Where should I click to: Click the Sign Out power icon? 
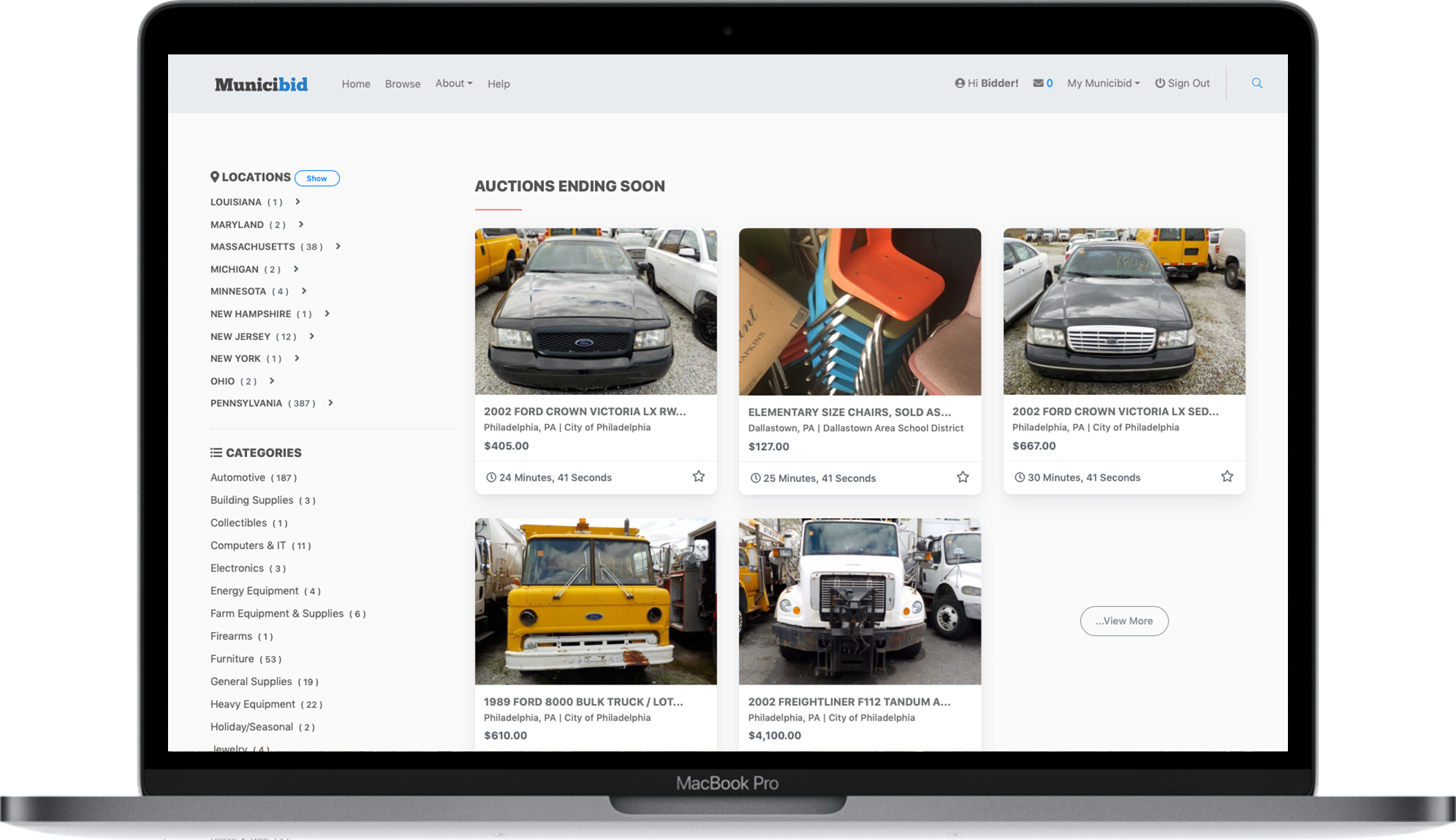pyautogui.click(x=1160, y=83)
